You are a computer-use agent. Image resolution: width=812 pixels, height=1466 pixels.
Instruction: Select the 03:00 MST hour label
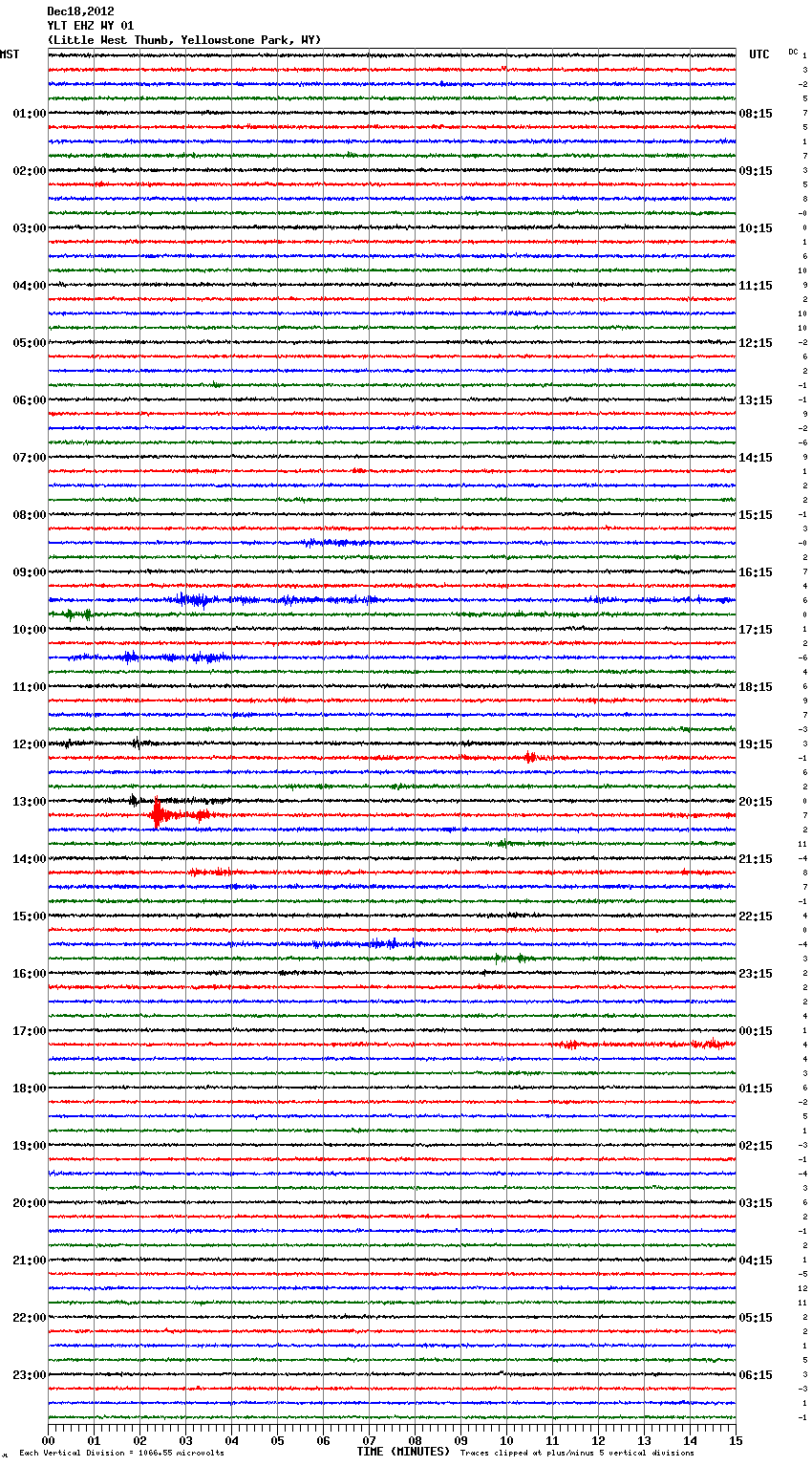(30, 228)
